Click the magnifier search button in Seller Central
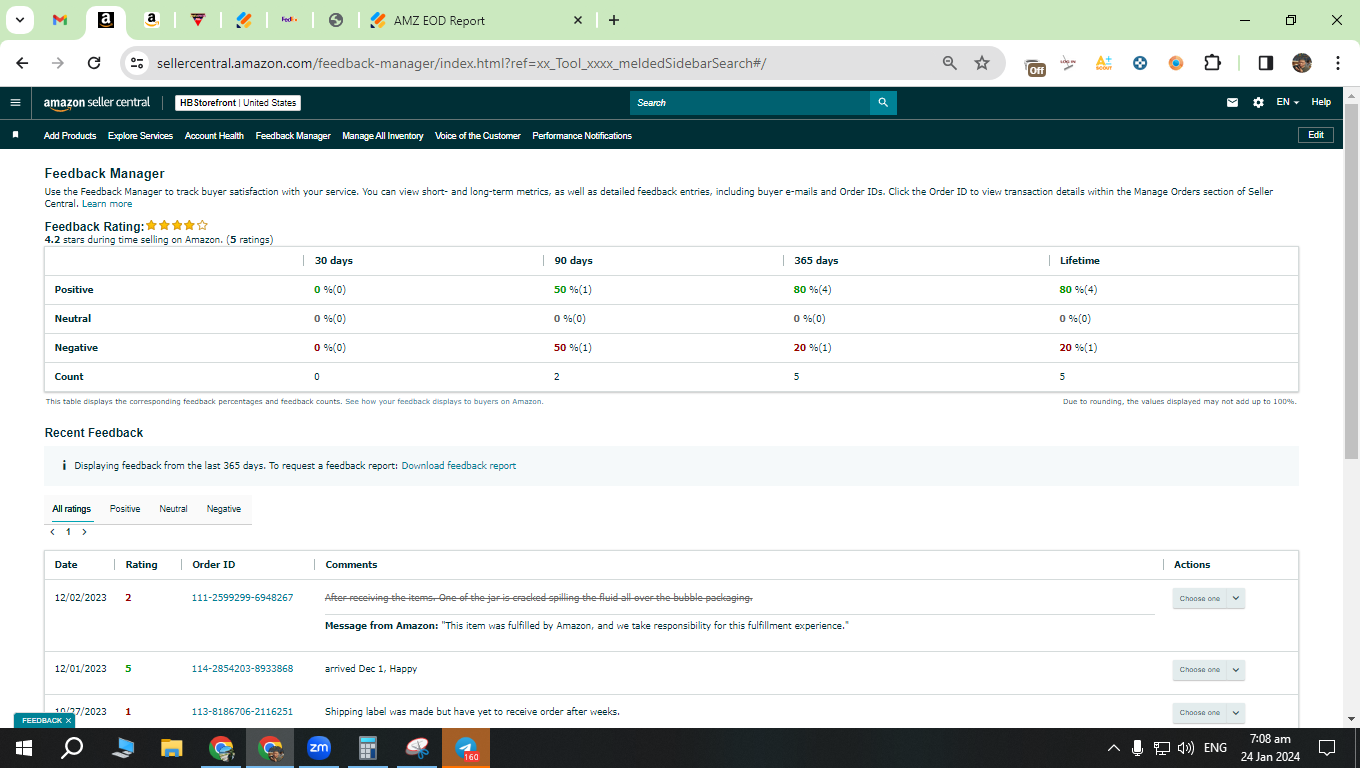 click(x=883, y=102)
